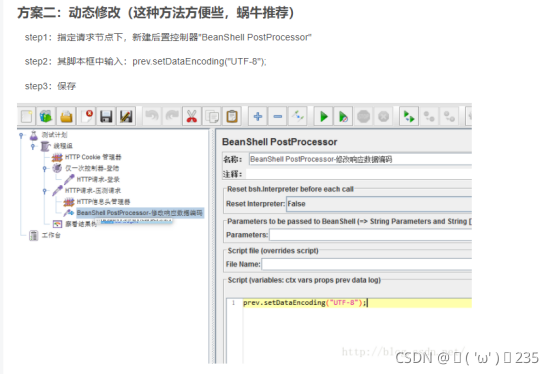Image resolution: width=554 pixels, height=375 pixels.
Task: Select the 测试计划 tree node
Action: click(x=54, y=135)
